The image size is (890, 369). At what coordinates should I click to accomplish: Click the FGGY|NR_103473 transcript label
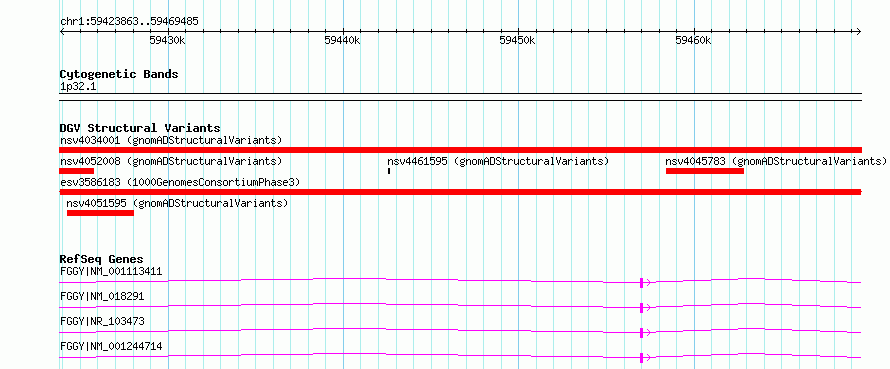pos(102,321)
